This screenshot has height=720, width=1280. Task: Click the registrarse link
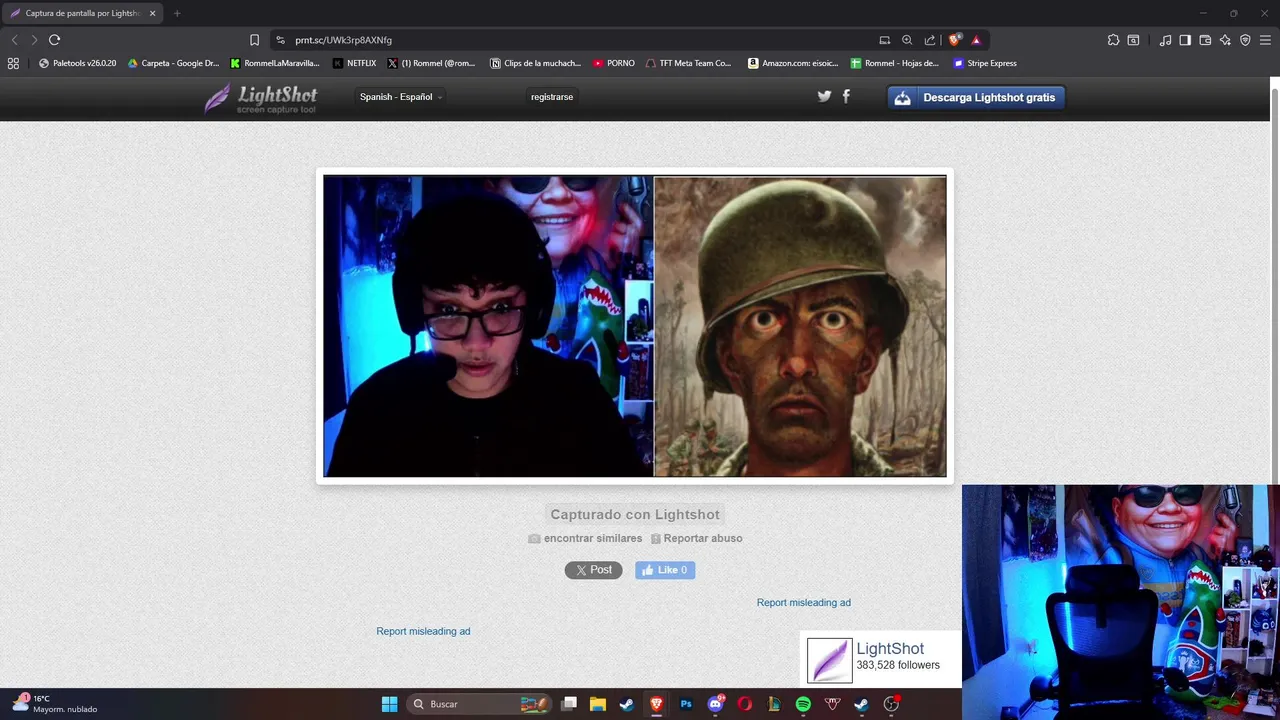tap(552, 97)
